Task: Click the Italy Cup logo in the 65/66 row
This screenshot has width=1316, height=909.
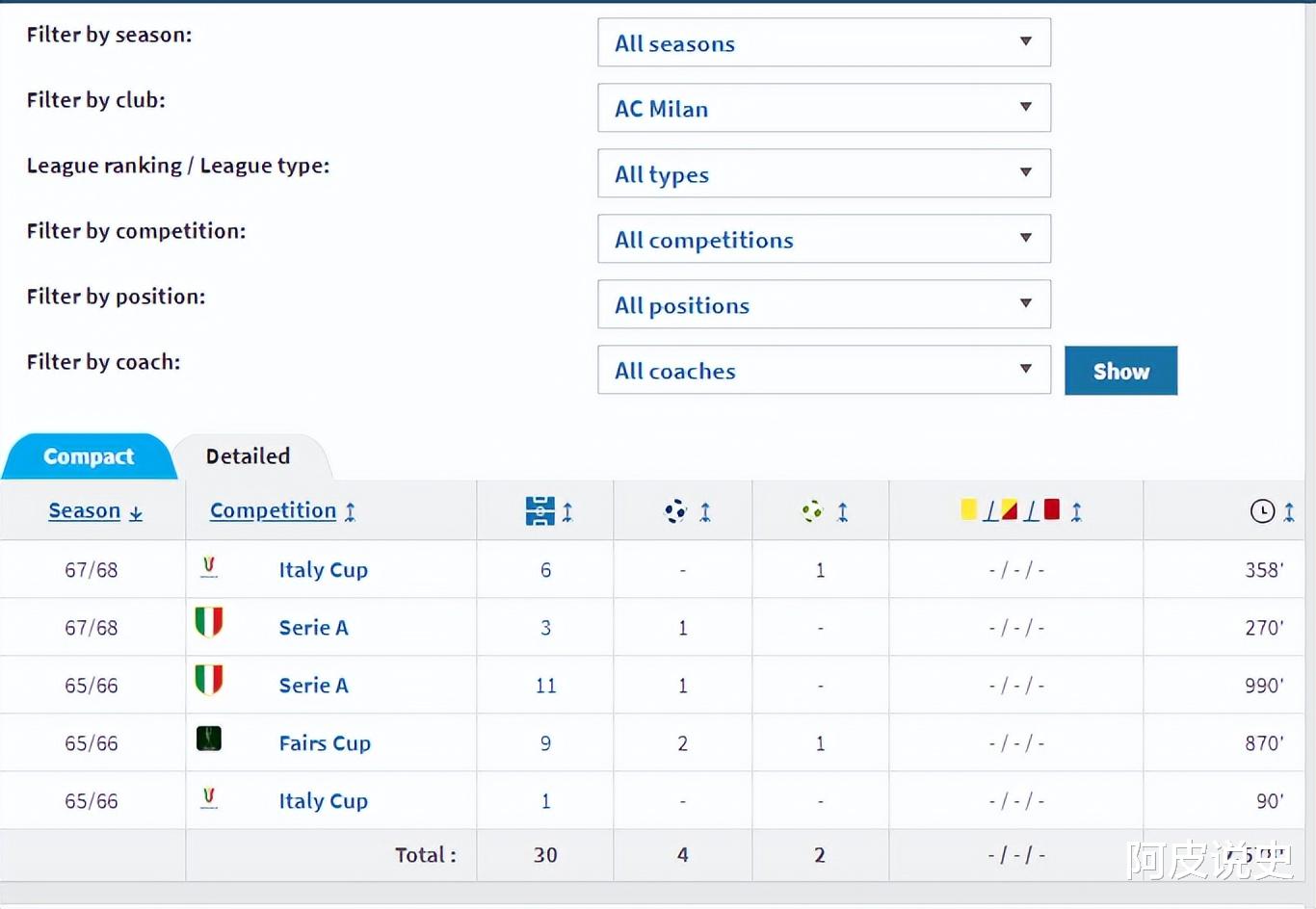Action: (209, 798)
